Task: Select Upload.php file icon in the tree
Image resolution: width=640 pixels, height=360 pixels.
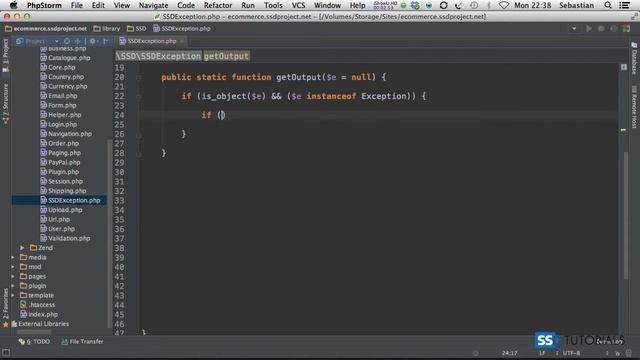Action: (43, 210)
